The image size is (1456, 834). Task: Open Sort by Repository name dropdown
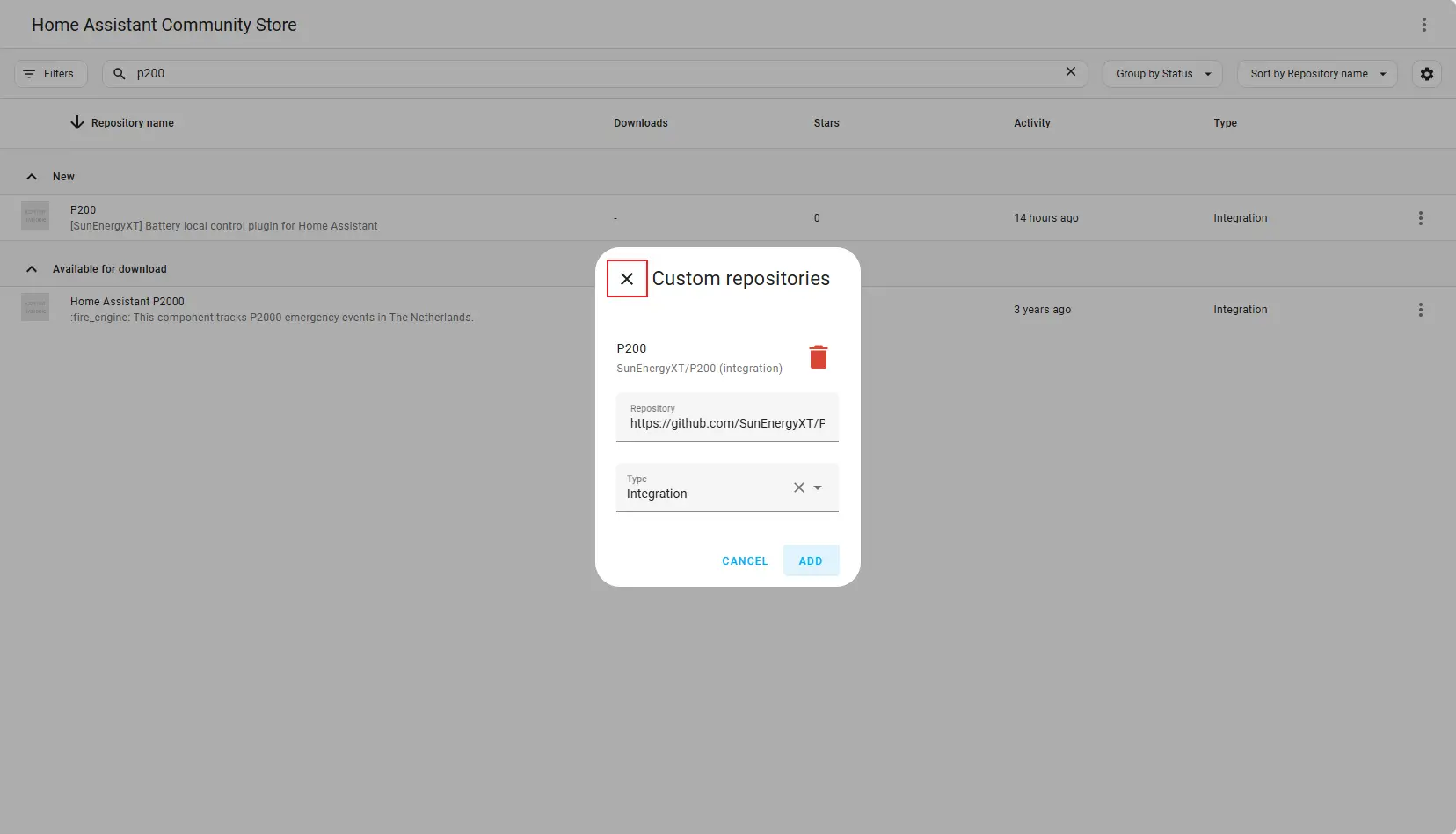click(x=1316, y=74)
